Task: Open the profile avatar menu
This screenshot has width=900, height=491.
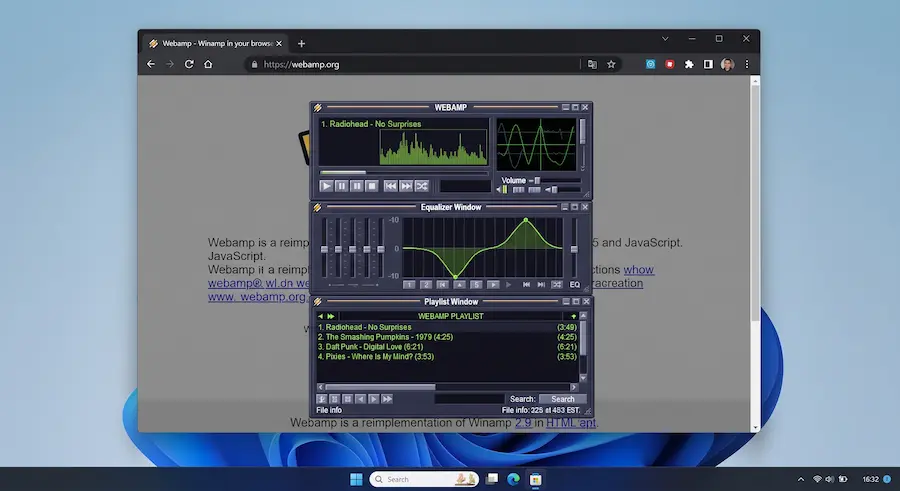Action: [x=727, y=64]
